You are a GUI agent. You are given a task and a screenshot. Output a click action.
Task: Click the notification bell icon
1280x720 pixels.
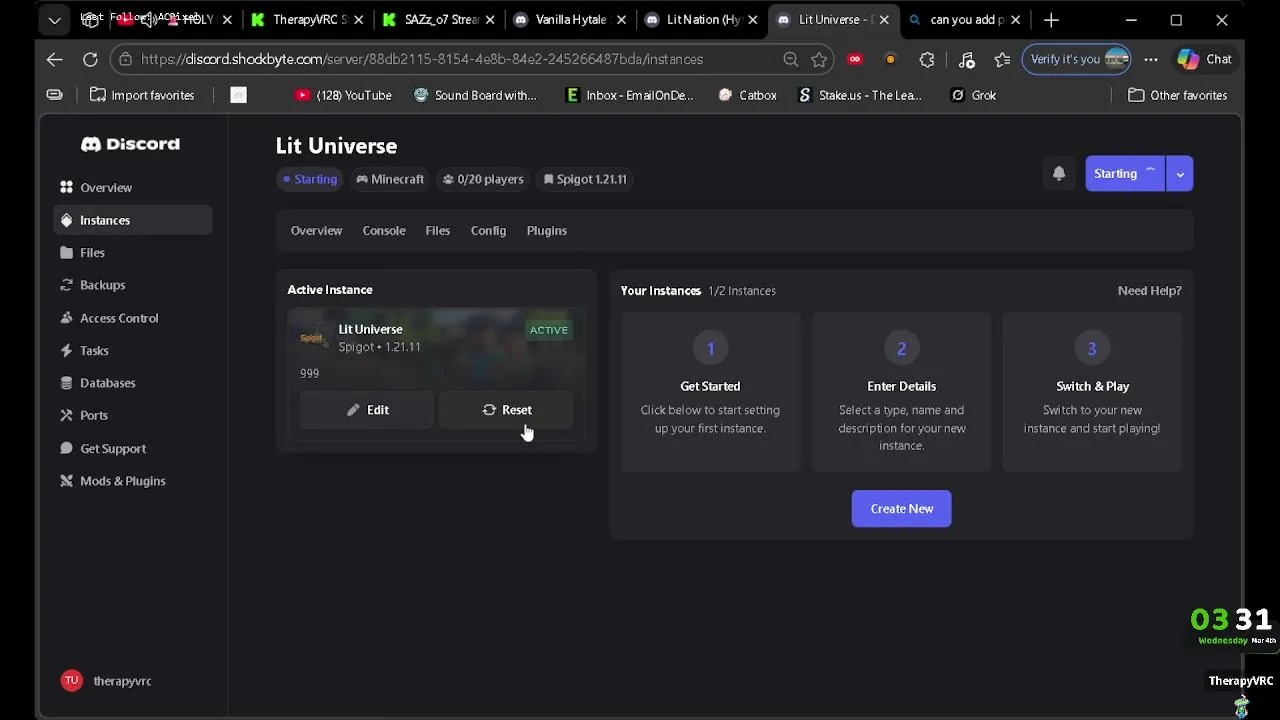tap(1059, 173)
